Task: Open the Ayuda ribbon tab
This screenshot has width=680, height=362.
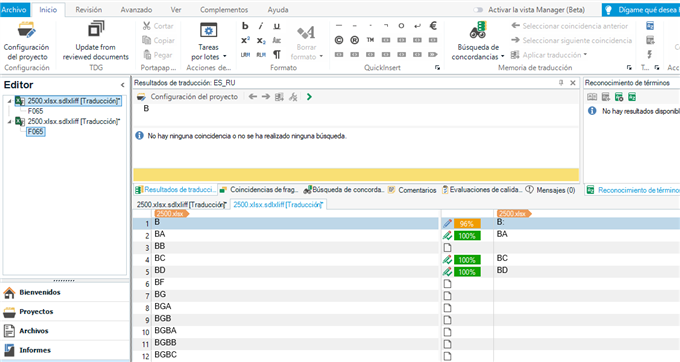Action: (x=278, y=10)
